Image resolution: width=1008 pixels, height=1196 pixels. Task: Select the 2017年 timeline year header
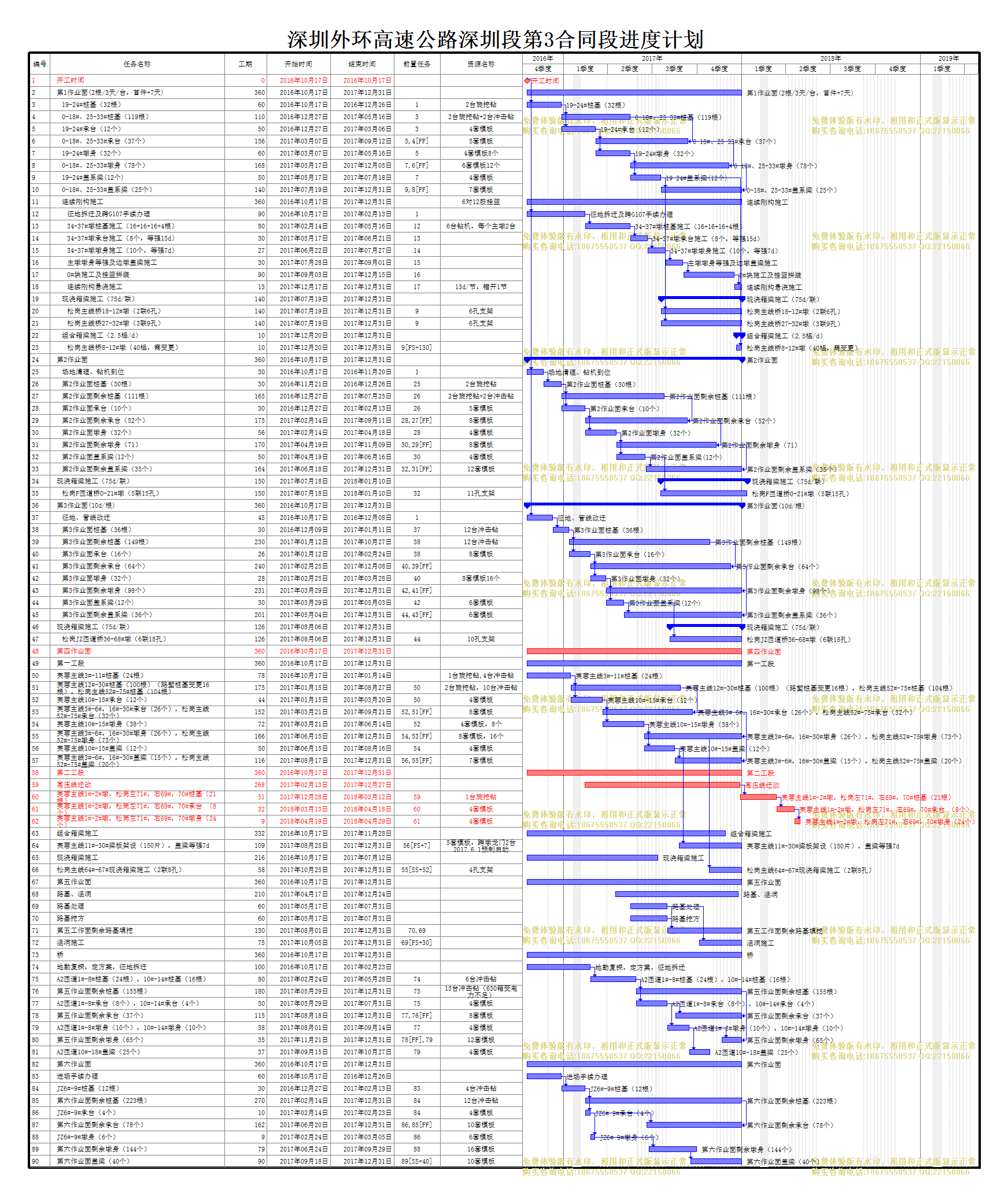[x=652, y=58]
